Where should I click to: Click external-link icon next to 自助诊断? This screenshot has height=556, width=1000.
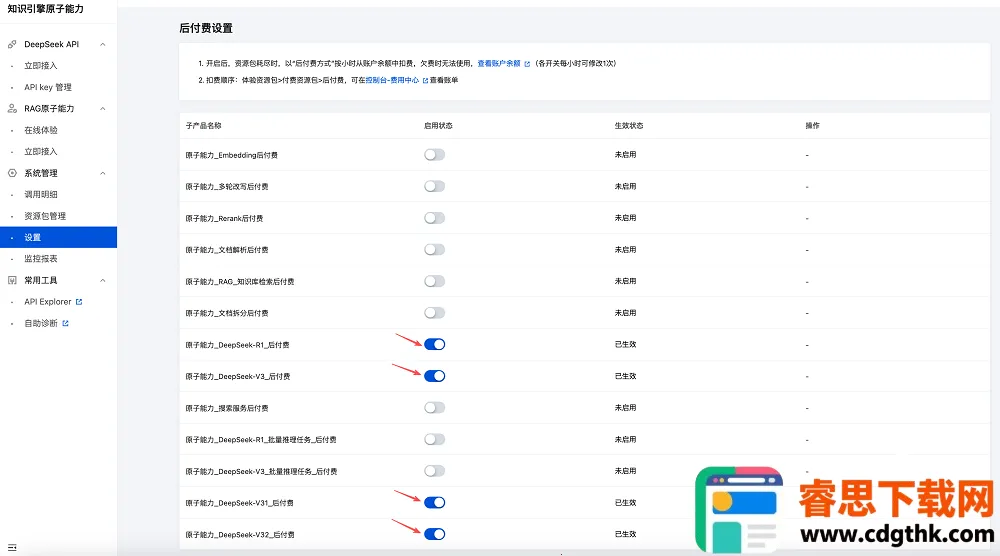[65, 323]
